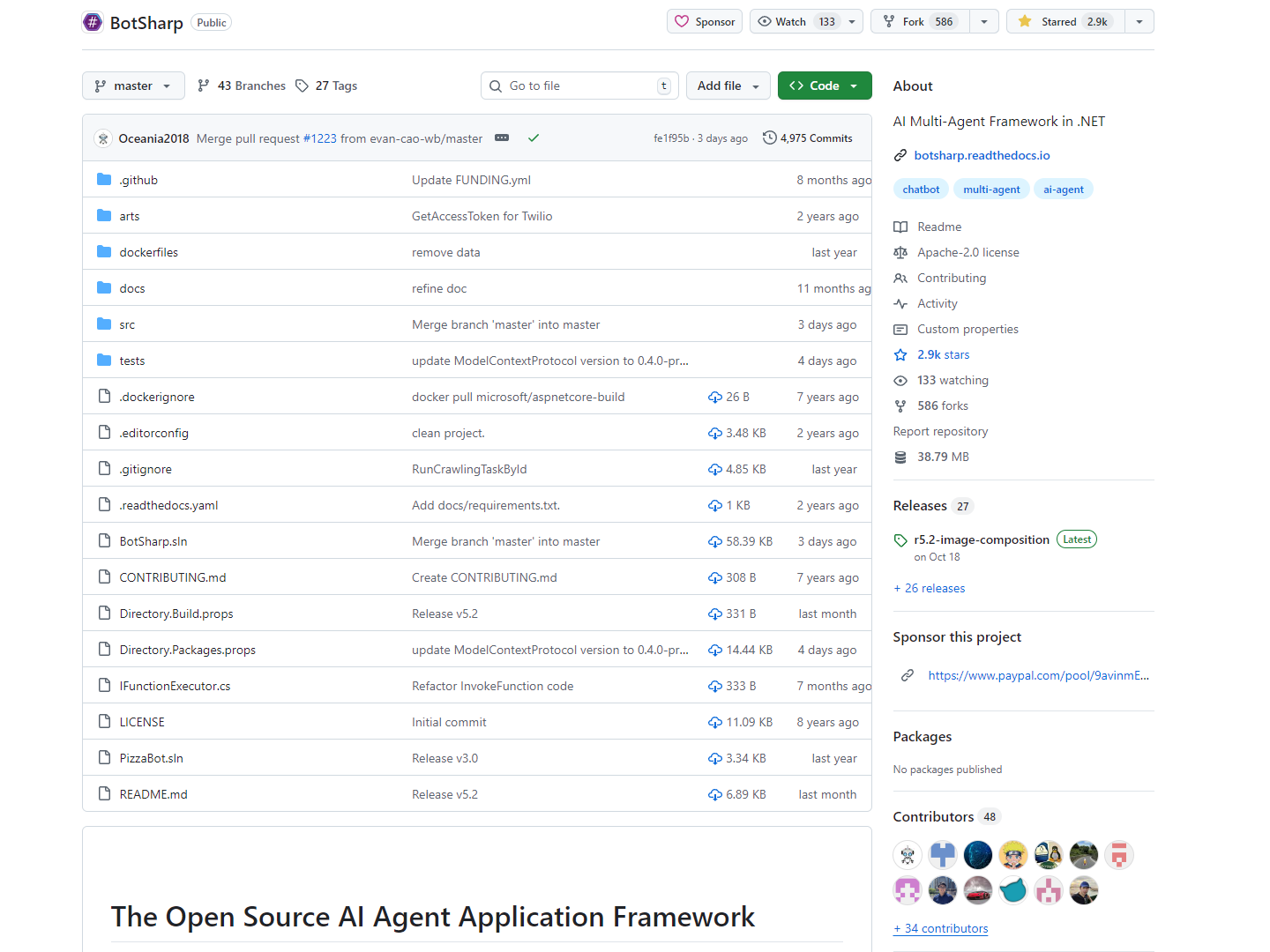
Task: Open the README.md file
Action: [153, 795]
